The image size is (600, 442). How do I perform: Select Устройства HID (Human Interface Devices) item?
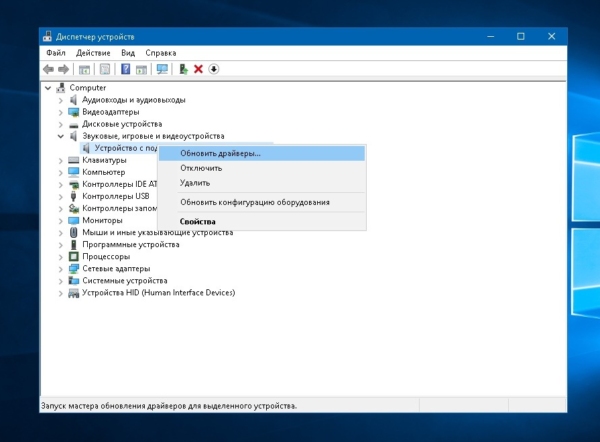[x=158, y=293]
